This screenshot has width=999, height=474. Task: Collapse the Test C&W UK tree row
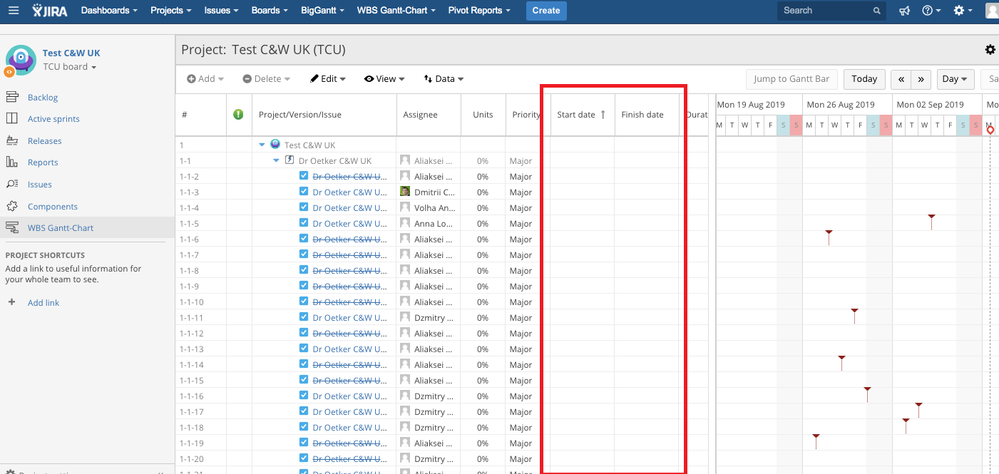(x=262, y=145)
